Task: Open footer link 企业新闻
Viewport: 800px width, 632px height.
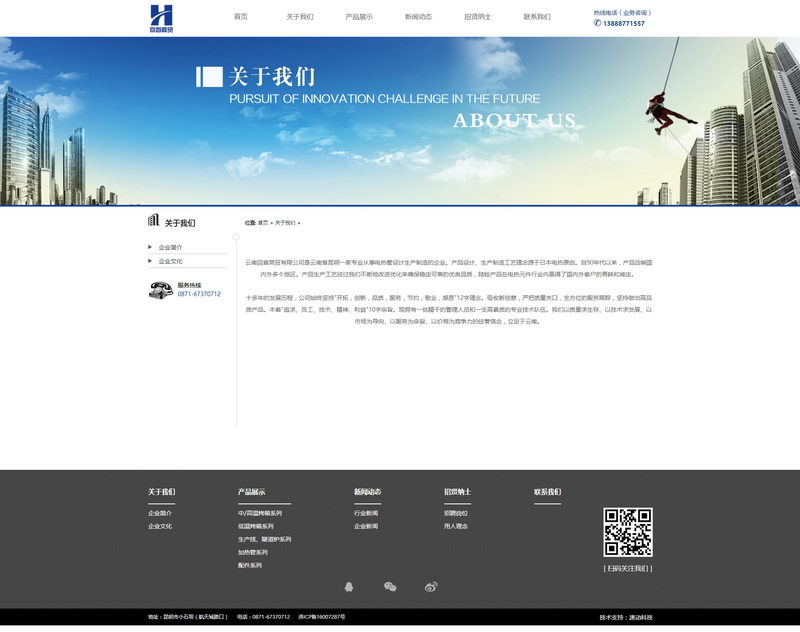Action: (x=366, y=526)
